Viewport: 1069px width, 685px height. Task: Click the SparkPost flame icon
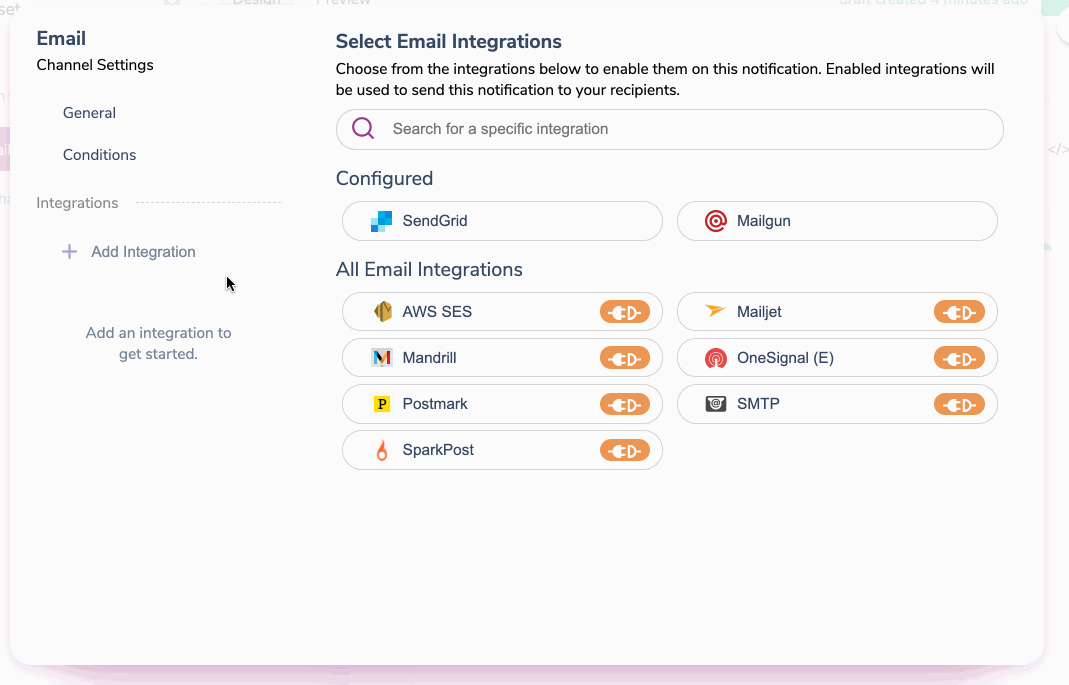(x=382, y=450)
